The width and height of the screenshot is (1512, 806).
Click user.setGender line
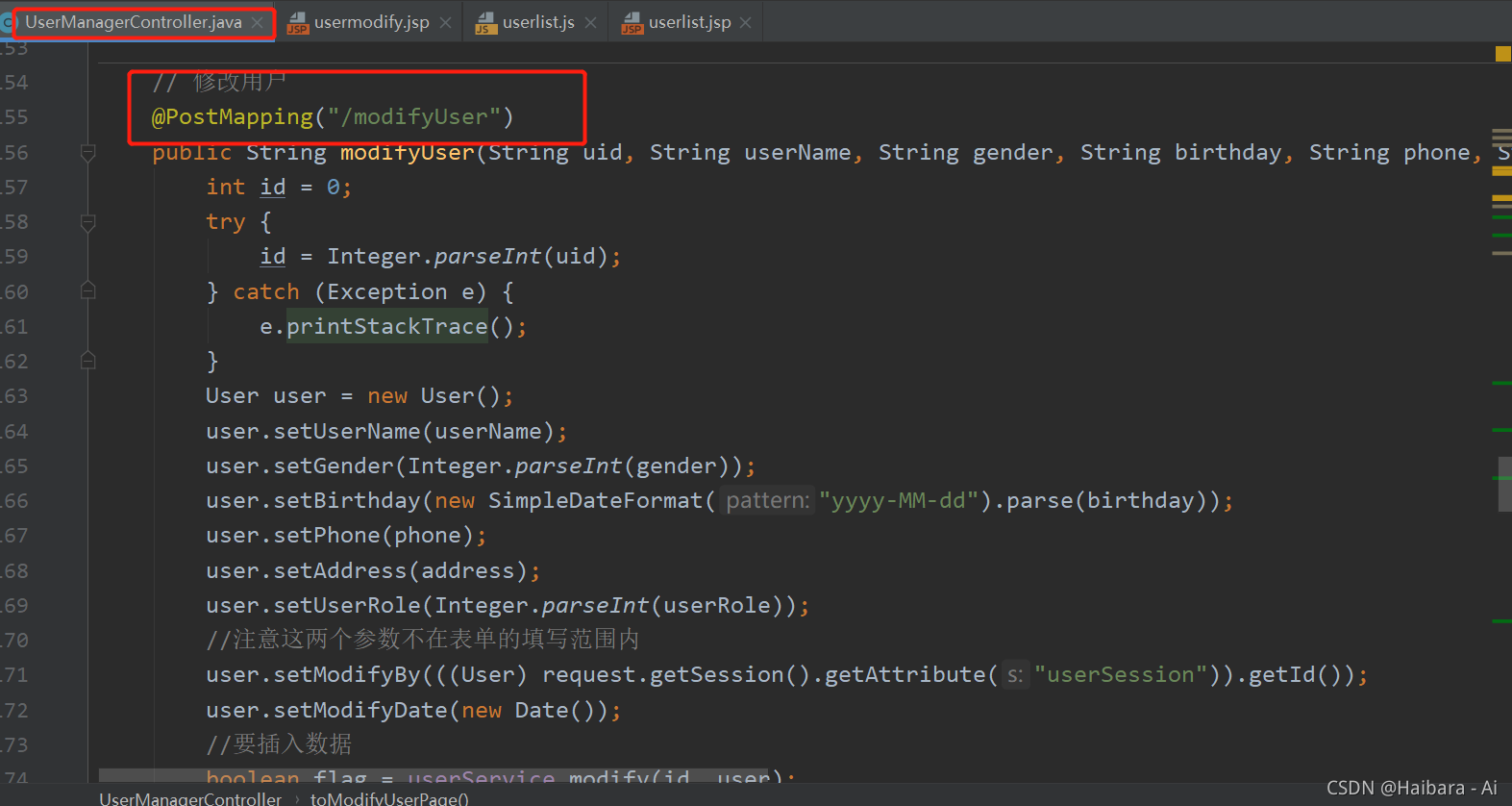tap(481, 466)
